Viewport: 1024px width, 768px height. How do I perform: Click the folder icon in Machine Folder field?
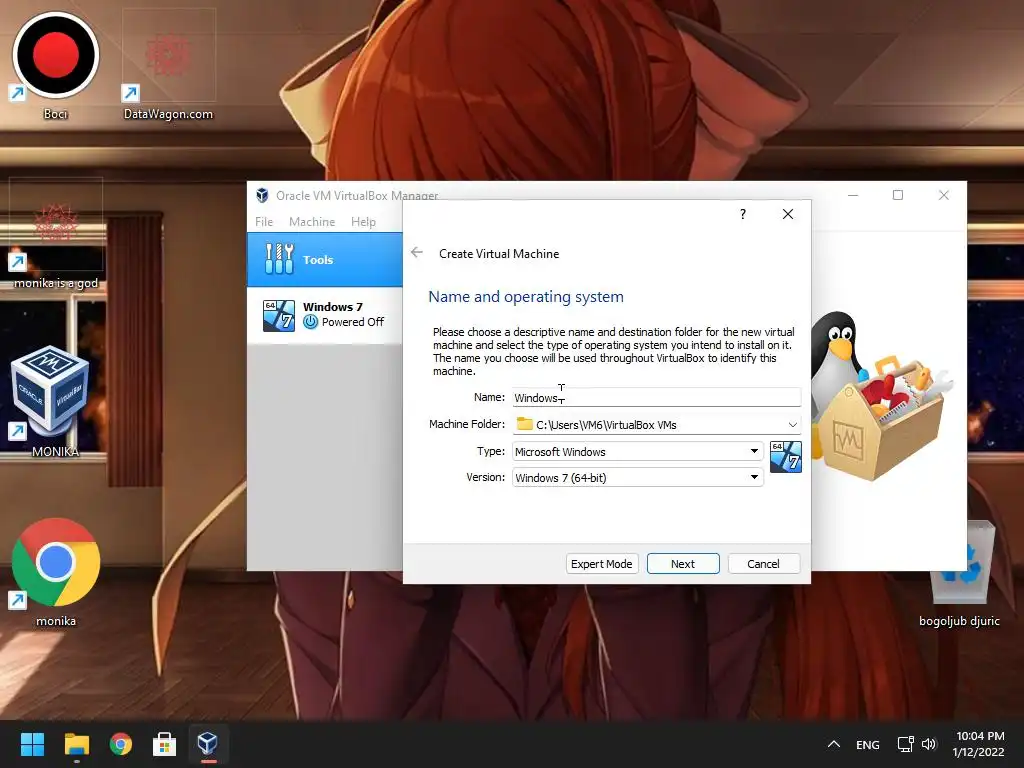tap(524, 424)
